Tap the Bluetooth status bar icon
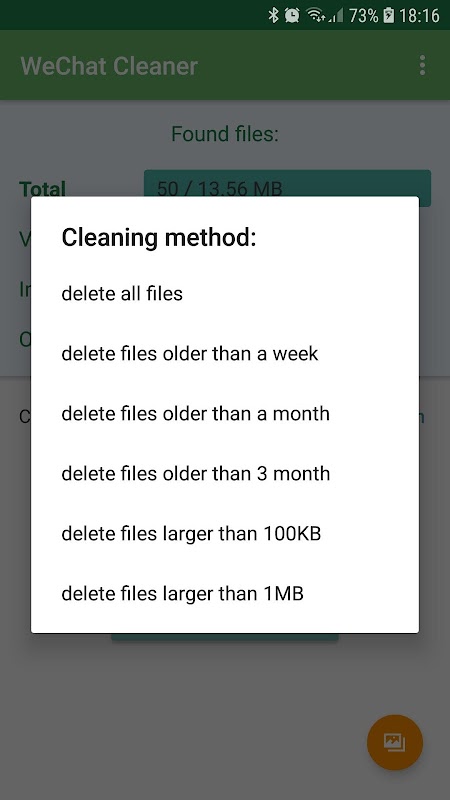Image resolution: width=450 pixels, height=800 pixels. 273,16
